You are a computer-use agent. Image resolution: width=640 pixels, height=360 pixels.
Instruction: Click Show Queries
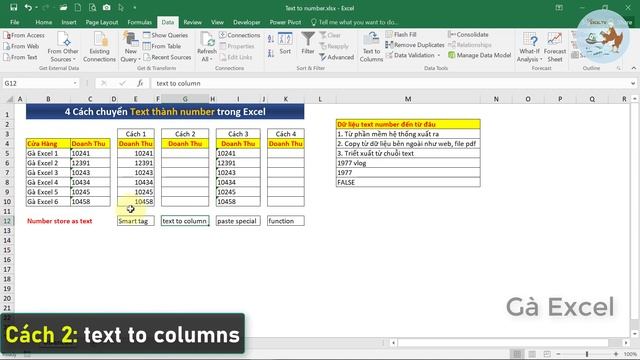[165, 35]
